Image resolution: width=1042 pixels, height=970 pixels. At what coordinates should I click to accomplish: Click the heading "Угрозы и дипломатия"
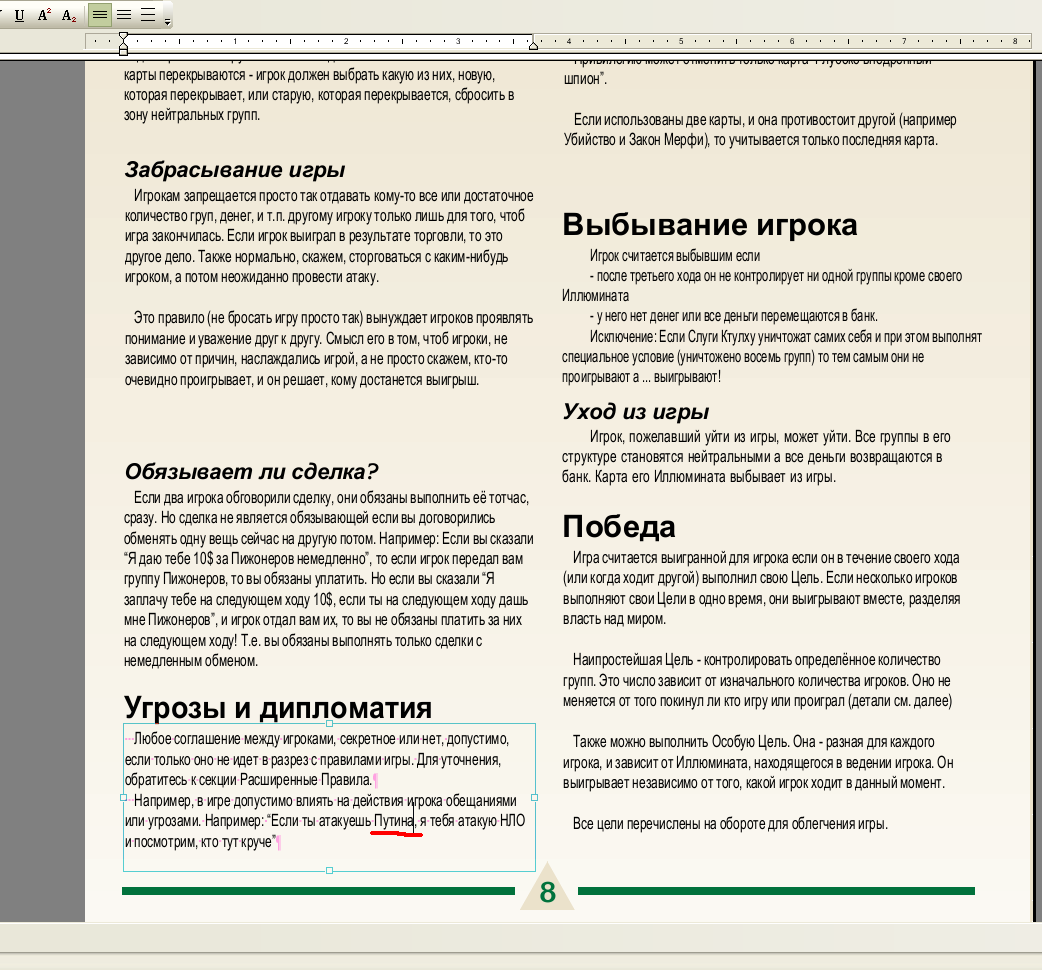tap(278, 708)
